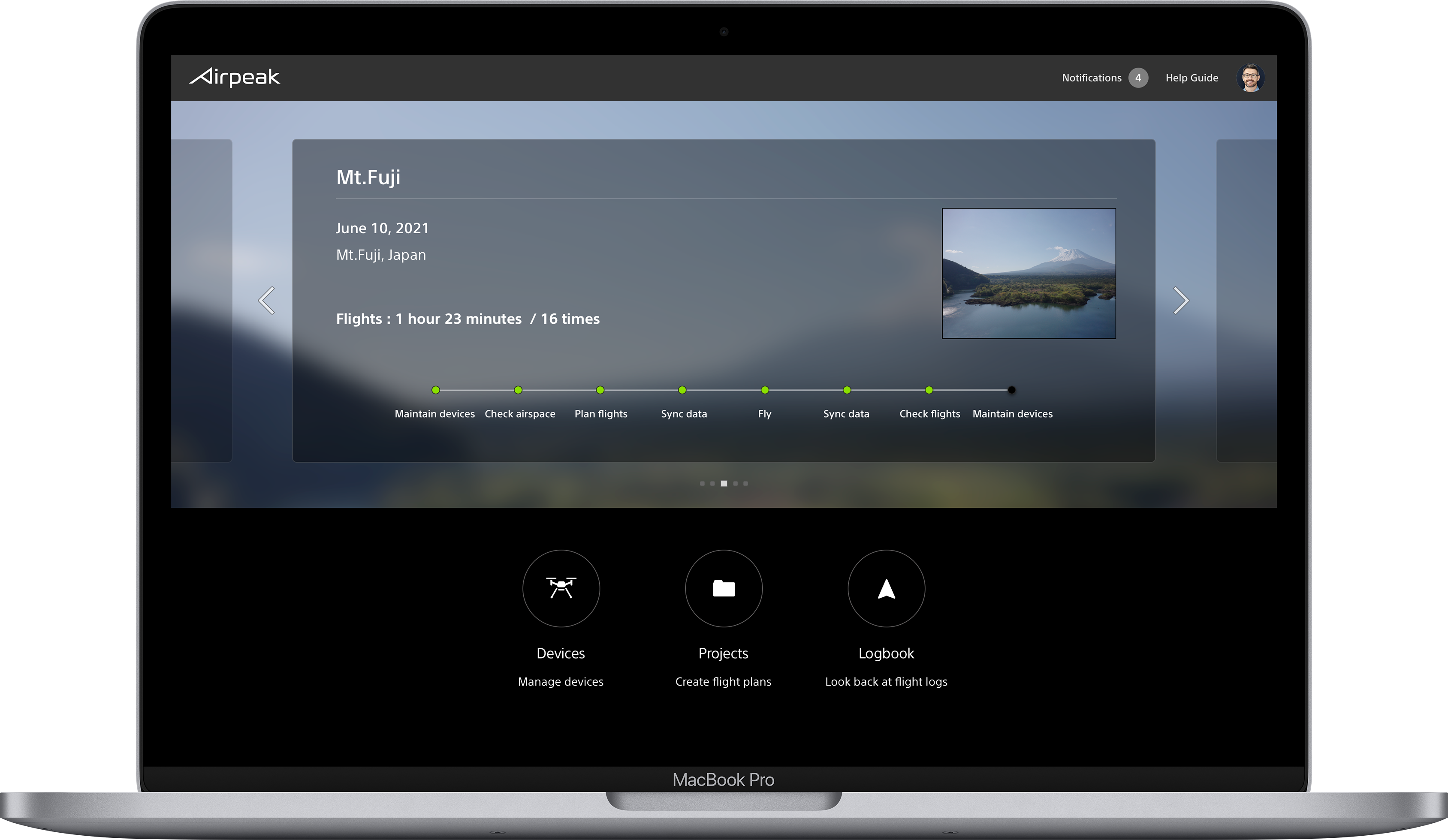Viewport: 1448px width, 840px height.
Task: Jump to second carousel page indicator
Action: [712, 484]
